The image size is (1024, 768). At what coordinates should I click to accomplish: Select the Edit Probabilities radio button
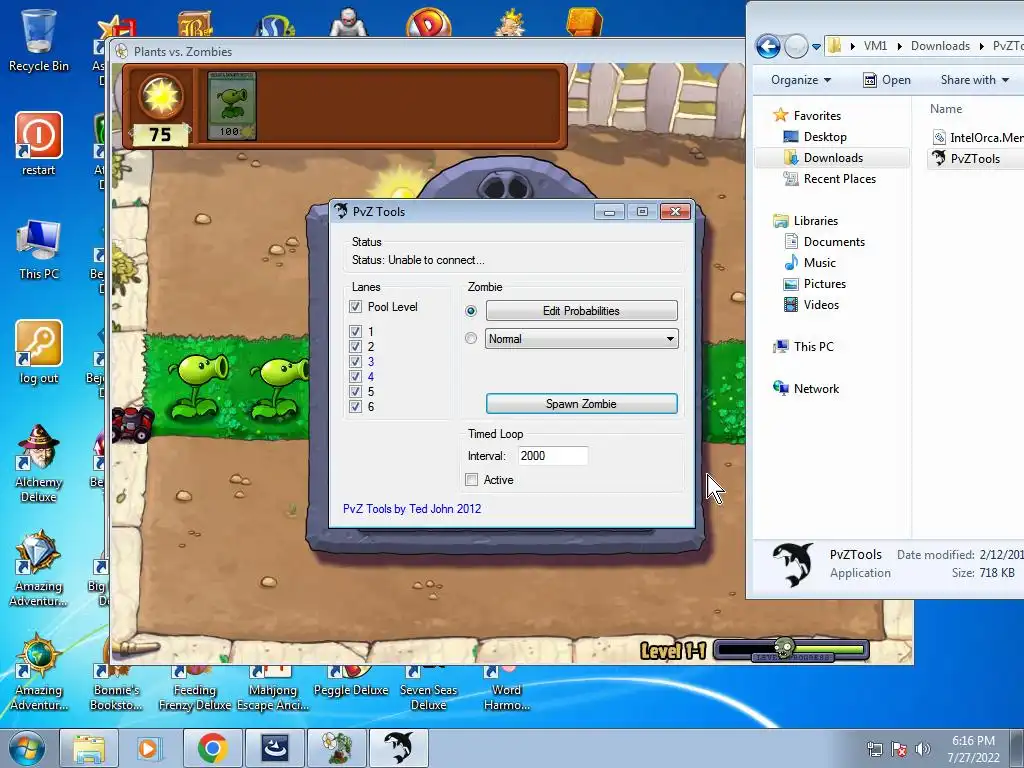[471, 311]
